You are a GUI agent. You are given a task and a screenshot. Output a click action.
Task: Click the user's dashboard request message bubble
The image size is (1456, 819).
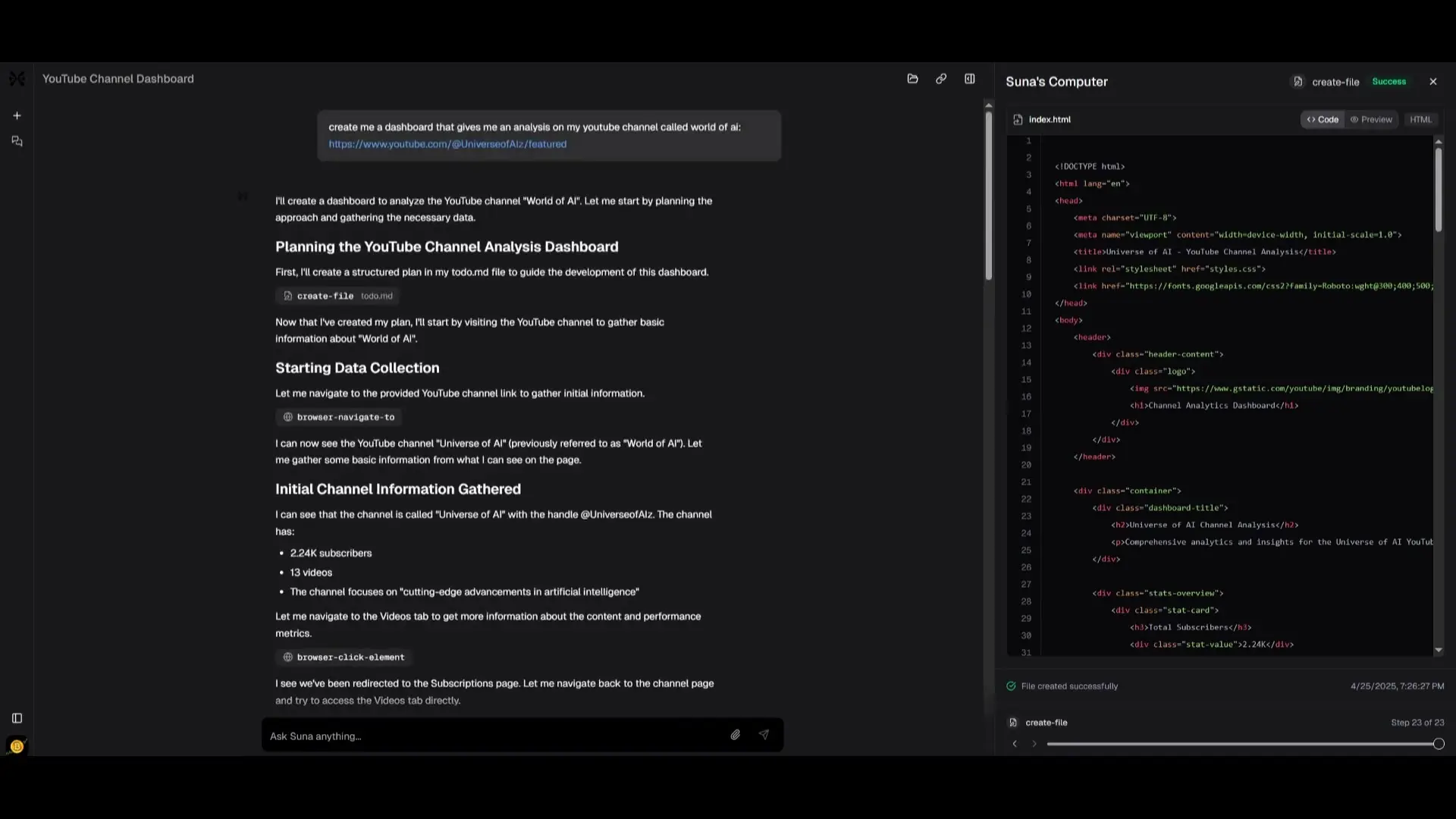click(549, 136)
